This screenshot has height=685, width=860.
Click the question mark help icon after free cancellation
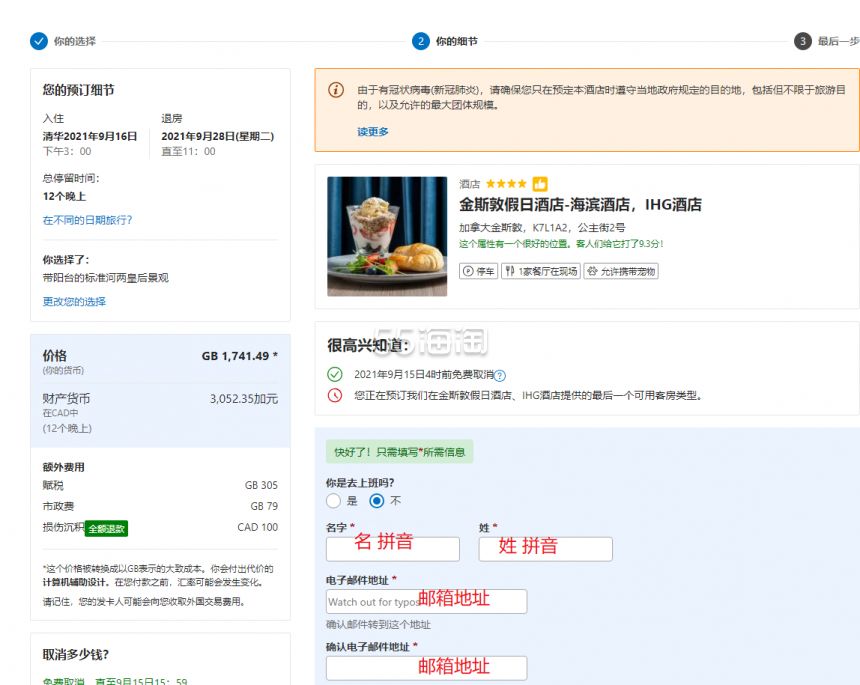[x=500, y=376]
